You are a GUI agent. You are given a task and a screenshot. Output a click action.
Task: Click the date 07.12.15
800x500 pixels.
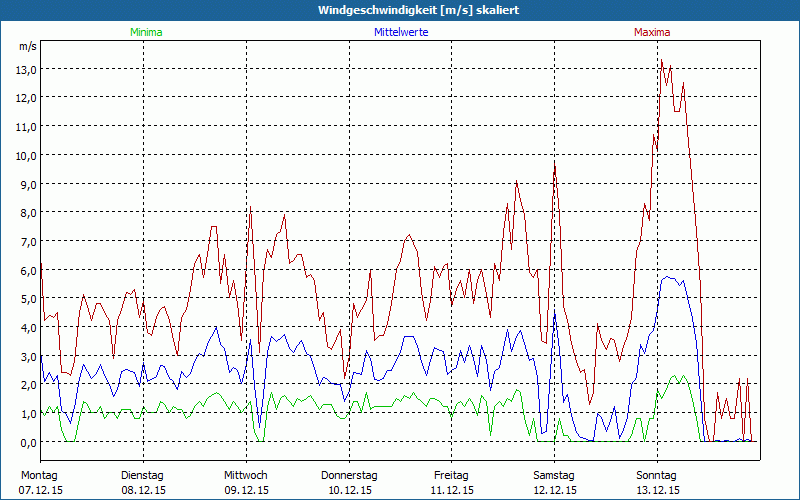click(x=41, y=490)
